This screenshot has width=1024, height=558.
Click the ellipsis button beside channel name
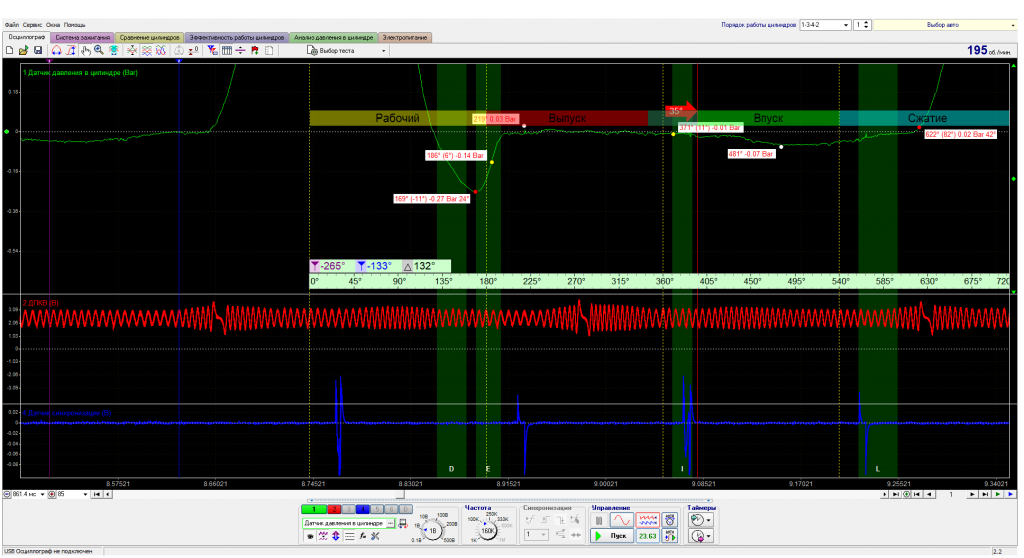click(x=390, y=523)
